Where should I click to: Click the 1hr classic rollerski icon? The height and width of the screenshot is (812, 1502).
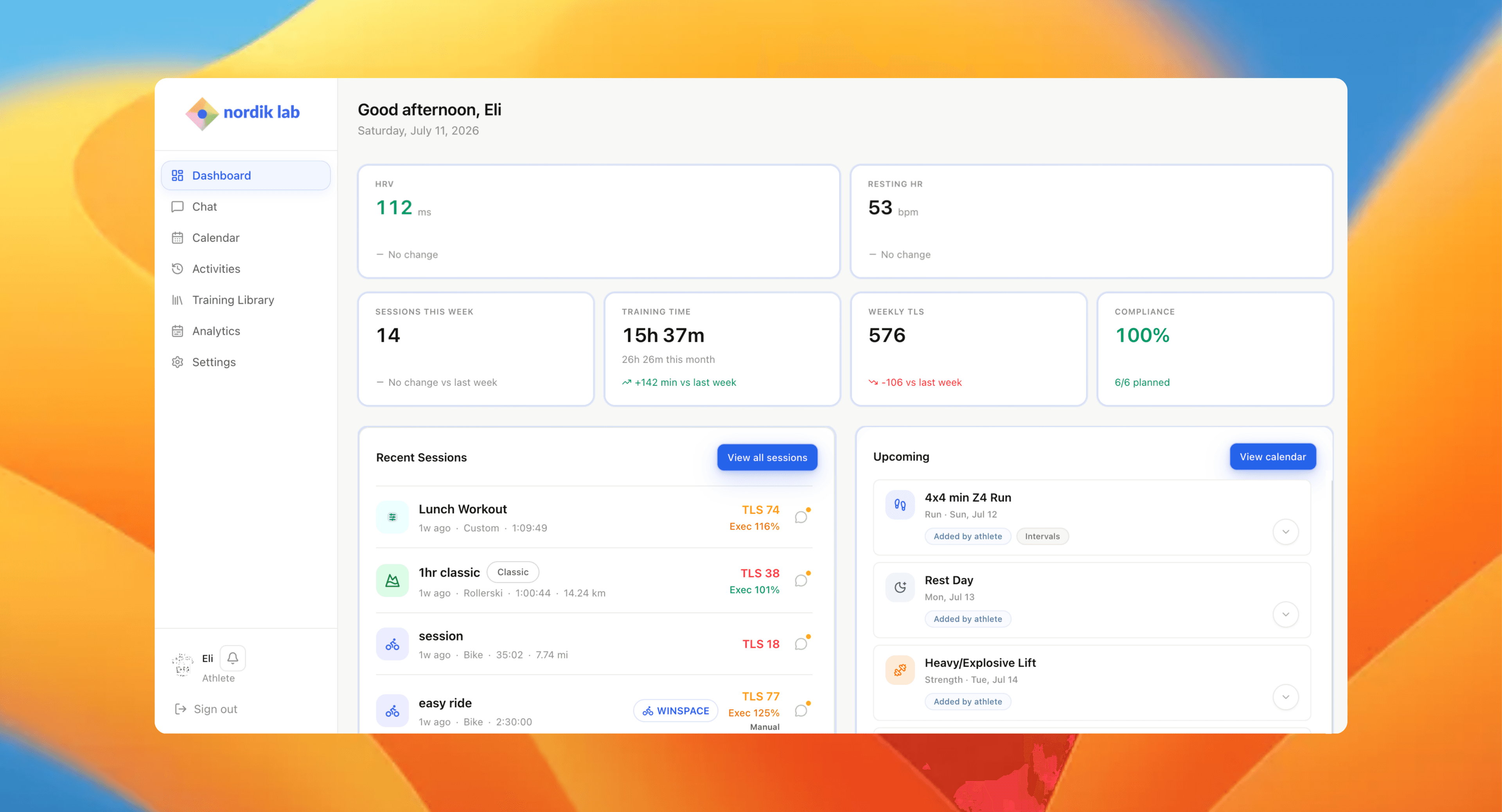point(392,580)
